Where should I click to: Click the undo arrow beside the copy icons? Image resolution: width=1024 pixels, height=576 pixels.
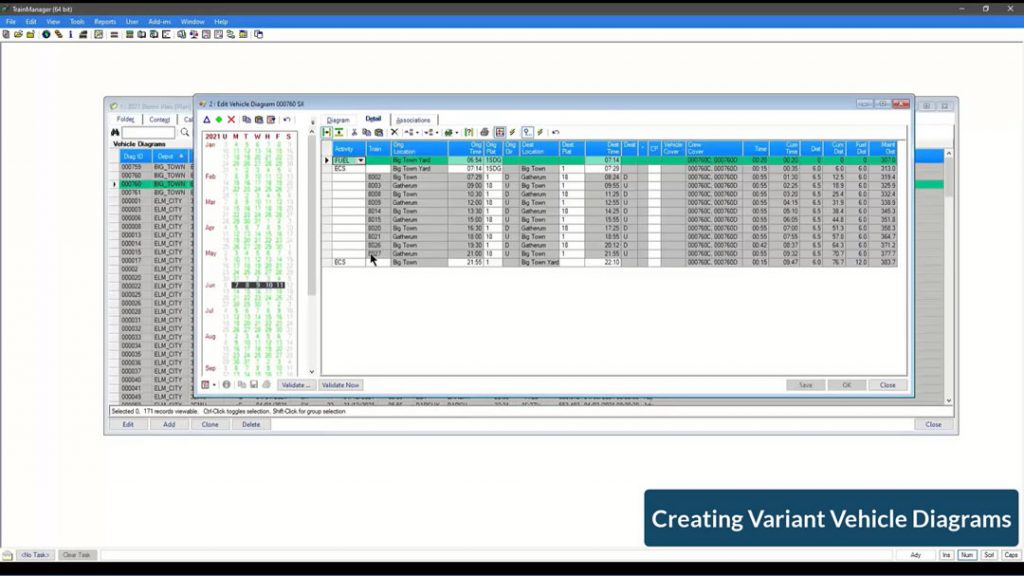click(x=287, y=119)
